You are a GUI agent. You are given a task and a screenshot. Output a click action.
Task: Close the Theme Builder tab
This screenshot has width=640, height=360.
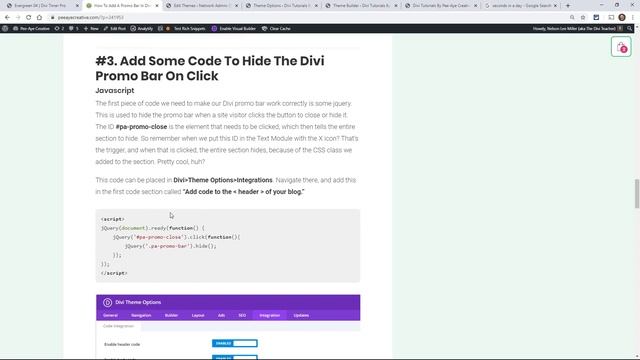point(396,6)
